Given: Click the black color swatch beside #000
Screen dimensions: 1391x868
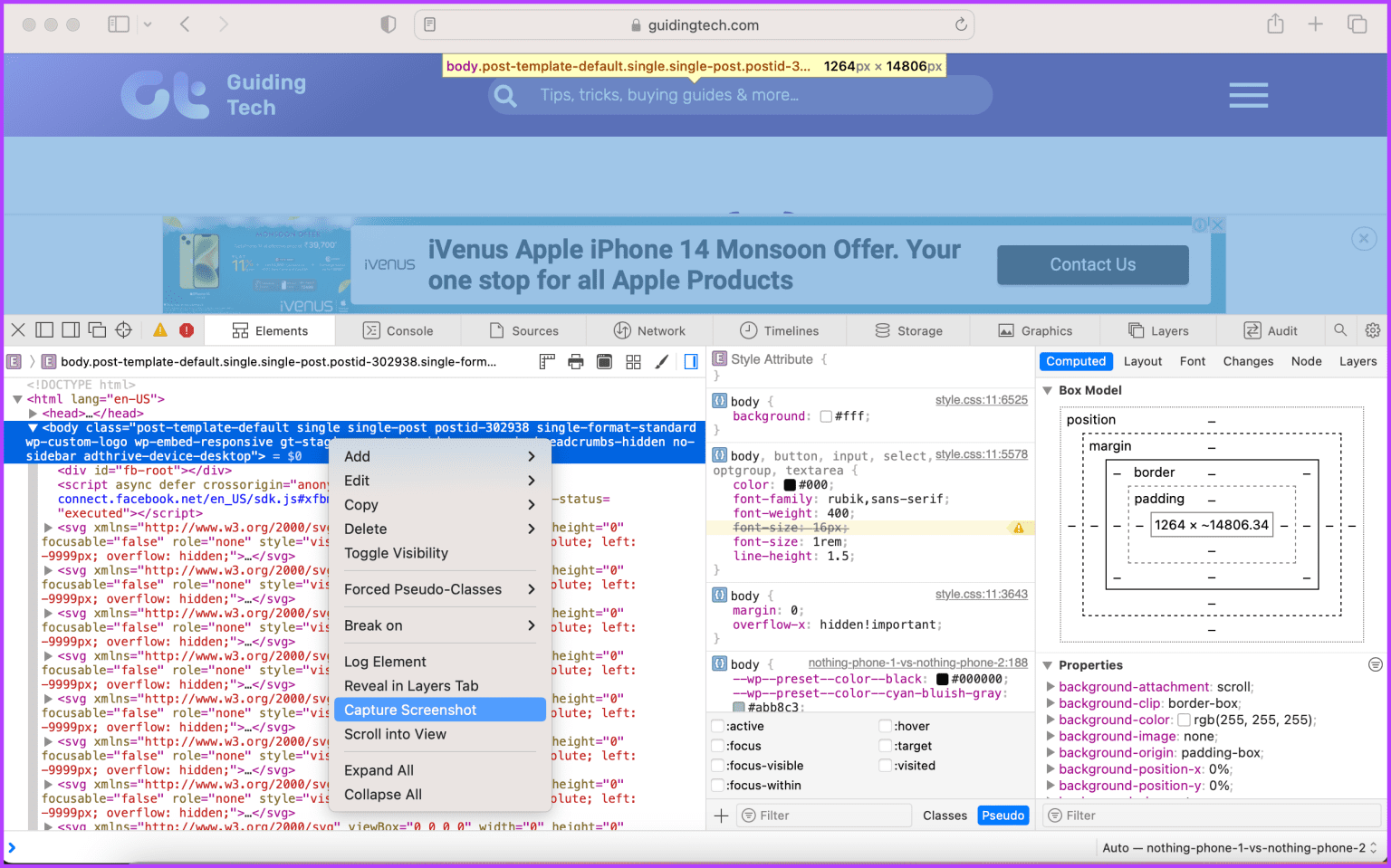Looking at the screenshot, I should (790, 485).
